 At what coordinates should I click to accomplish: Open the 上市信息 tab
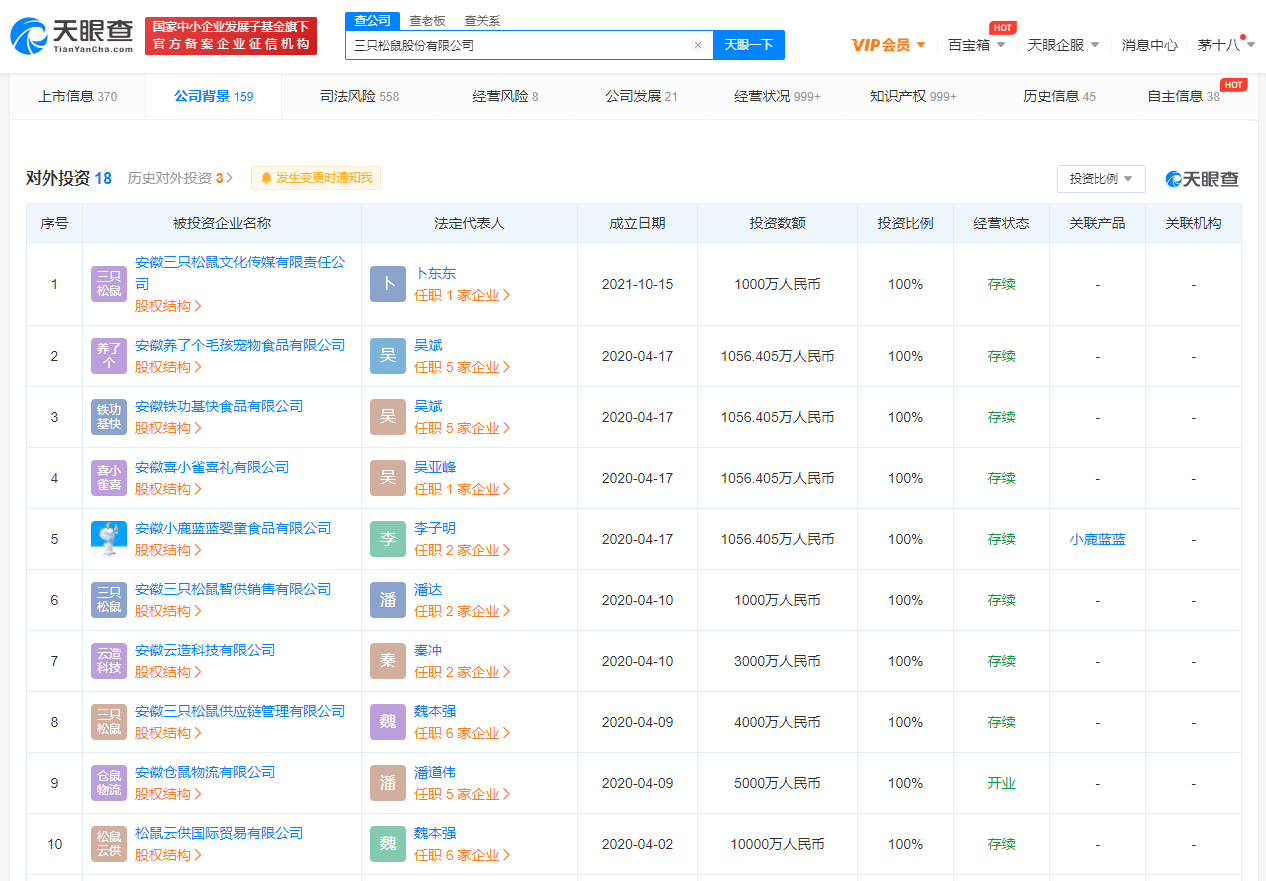pos(78,97)
